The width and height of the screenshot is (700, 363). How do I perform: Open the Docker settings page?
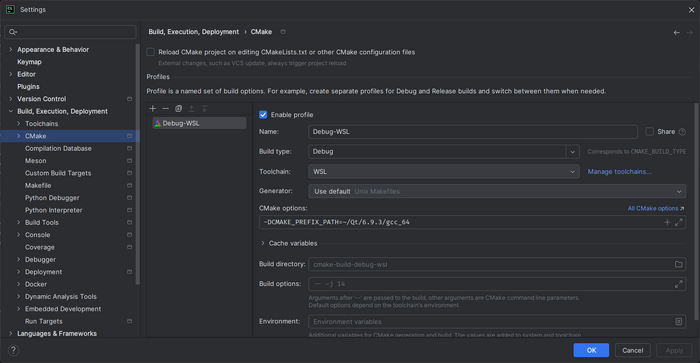point(36,284)
